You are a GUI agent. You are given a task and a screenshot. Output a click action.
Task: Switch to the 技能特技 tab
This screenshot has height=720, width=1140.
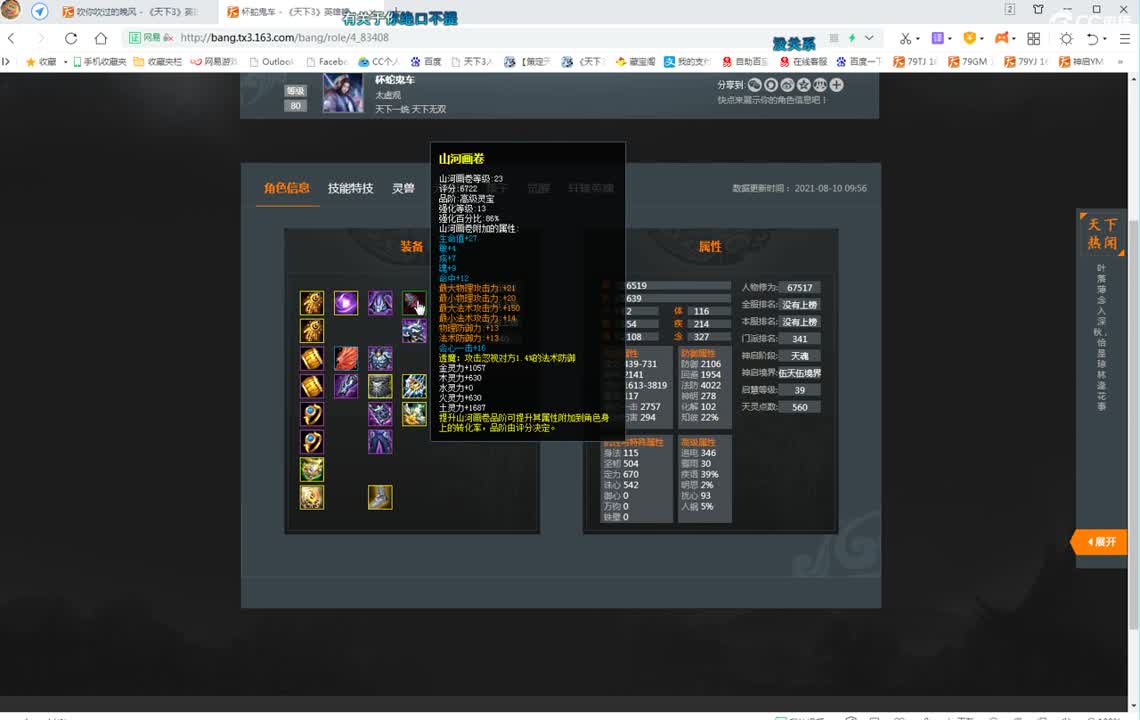350,188
